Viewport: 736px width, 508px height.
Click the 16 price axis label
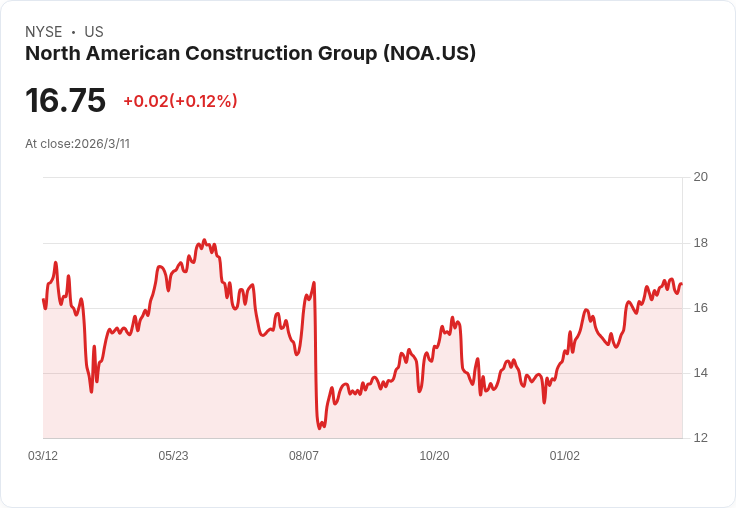(701, 308)
